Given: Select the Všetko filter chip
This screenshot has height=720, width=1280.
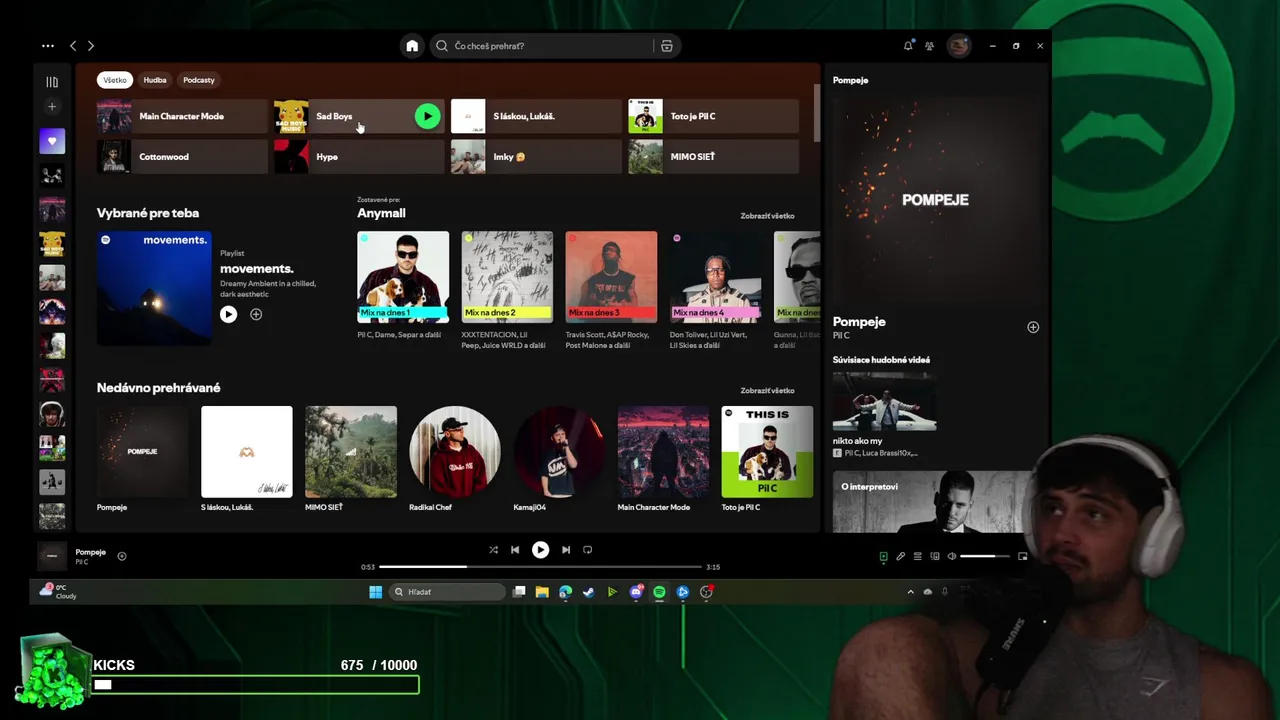Looking at the screenshot, I should (x=115, y=80).
